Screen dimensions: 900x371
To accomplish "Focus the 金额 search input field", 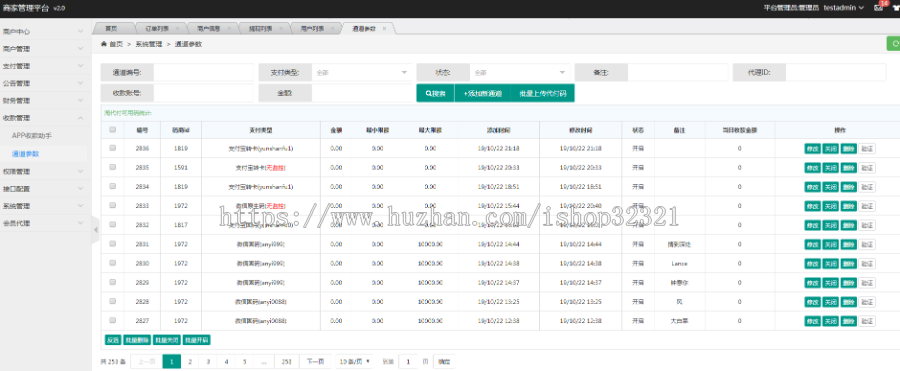I will point(362,93).
